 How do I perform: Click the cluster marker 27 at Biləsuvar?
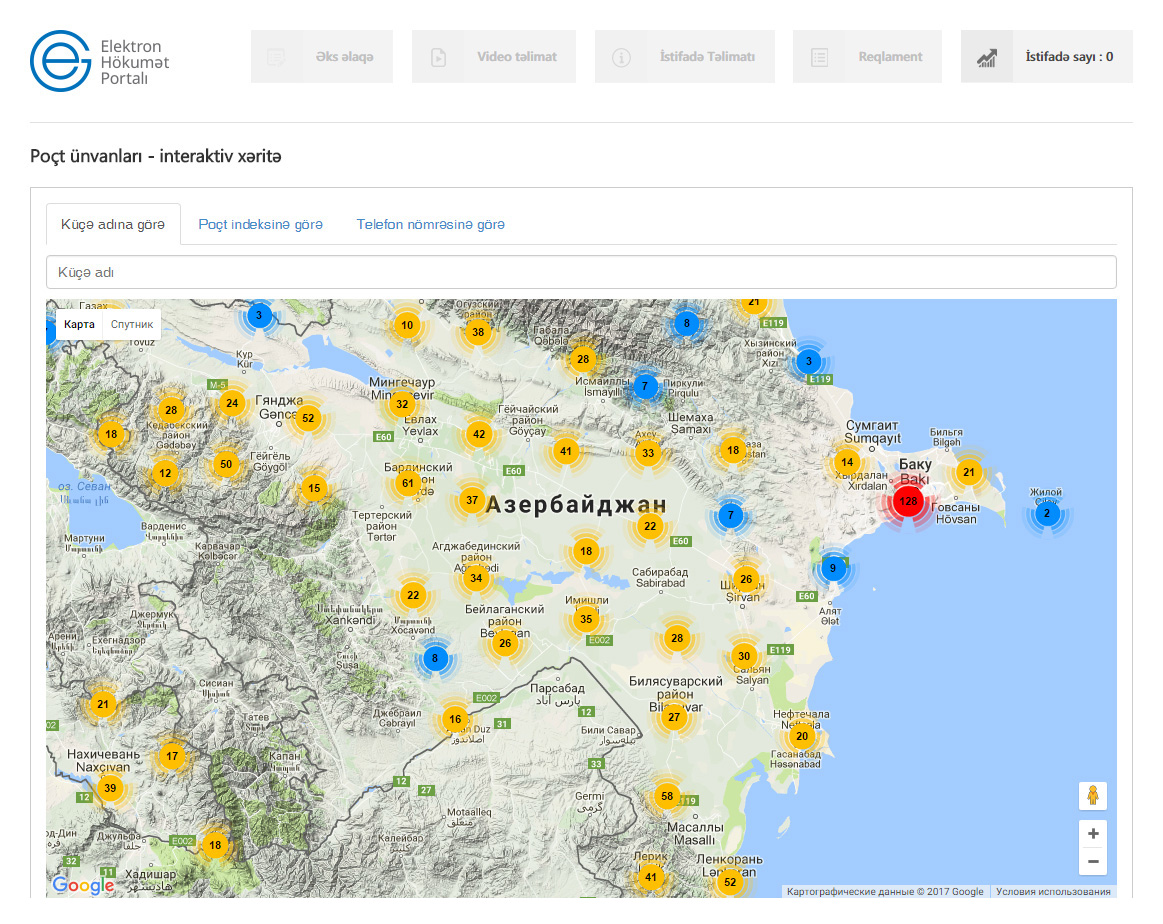(673, 717)
